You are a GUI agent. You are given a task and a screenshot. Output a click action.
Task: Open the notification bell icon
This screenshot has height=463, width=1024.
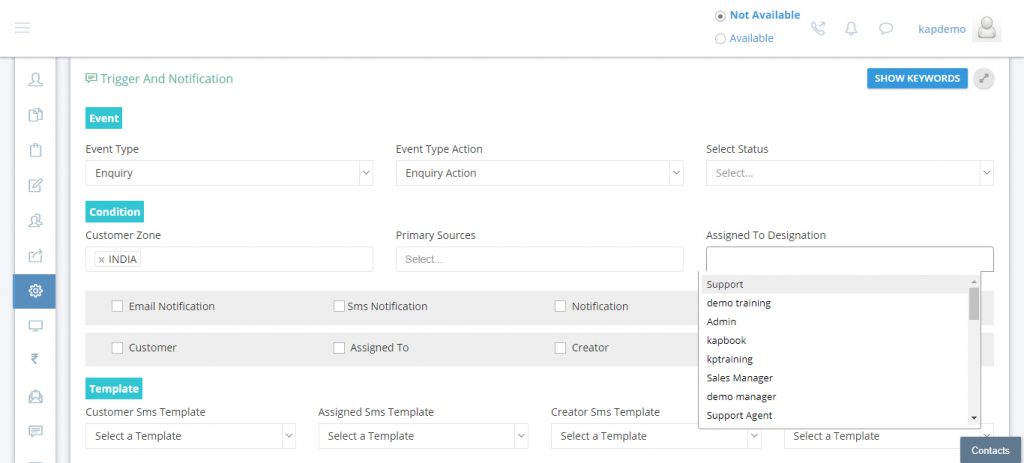click(851, 28)
